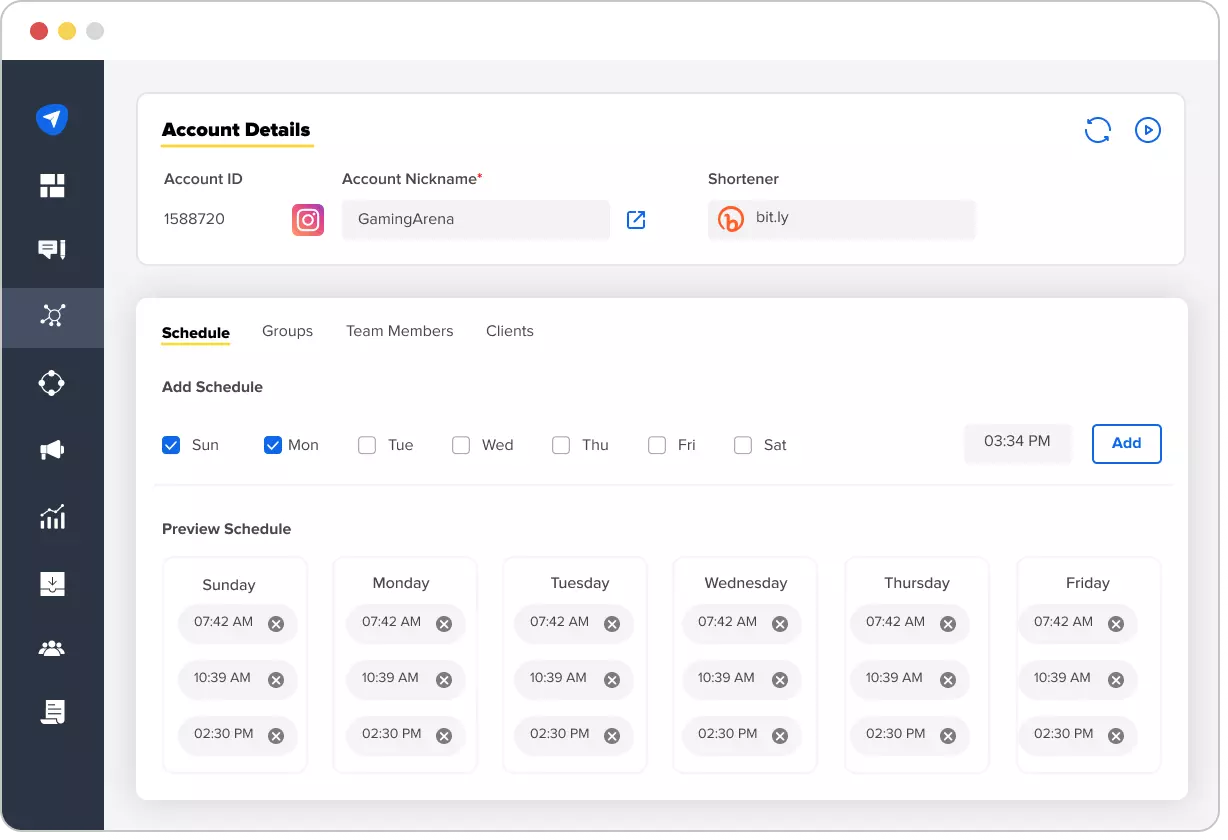Remove Tuesday 02:30 PM time slot

[612, 736]
